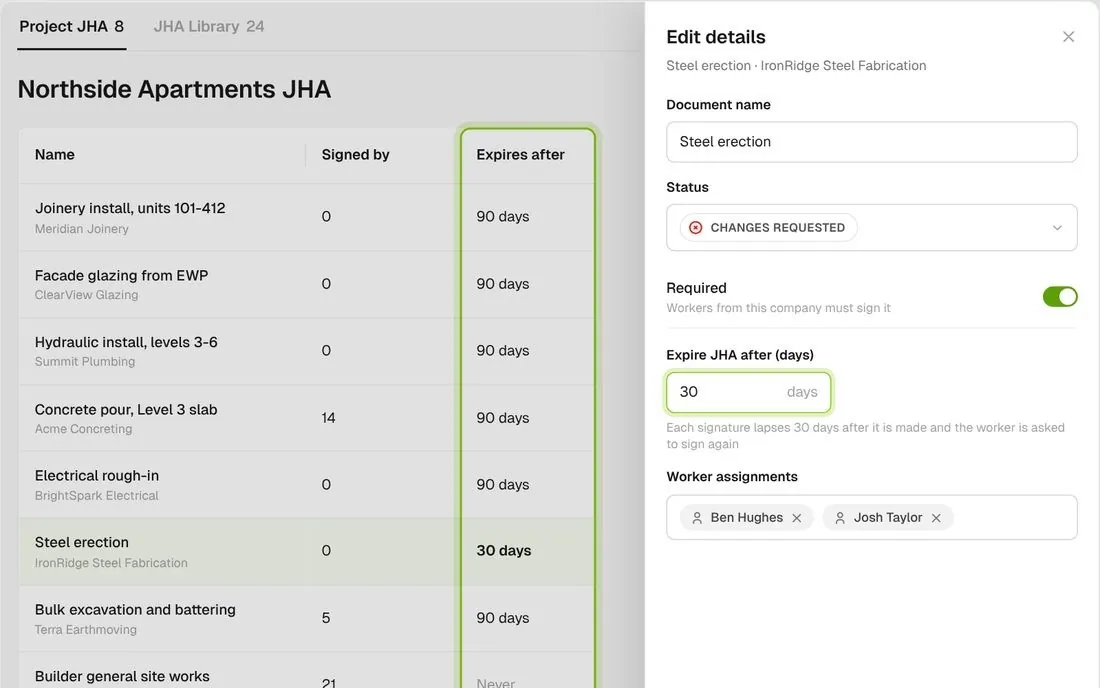Sort by the Expires after column header

coord(520,154)
